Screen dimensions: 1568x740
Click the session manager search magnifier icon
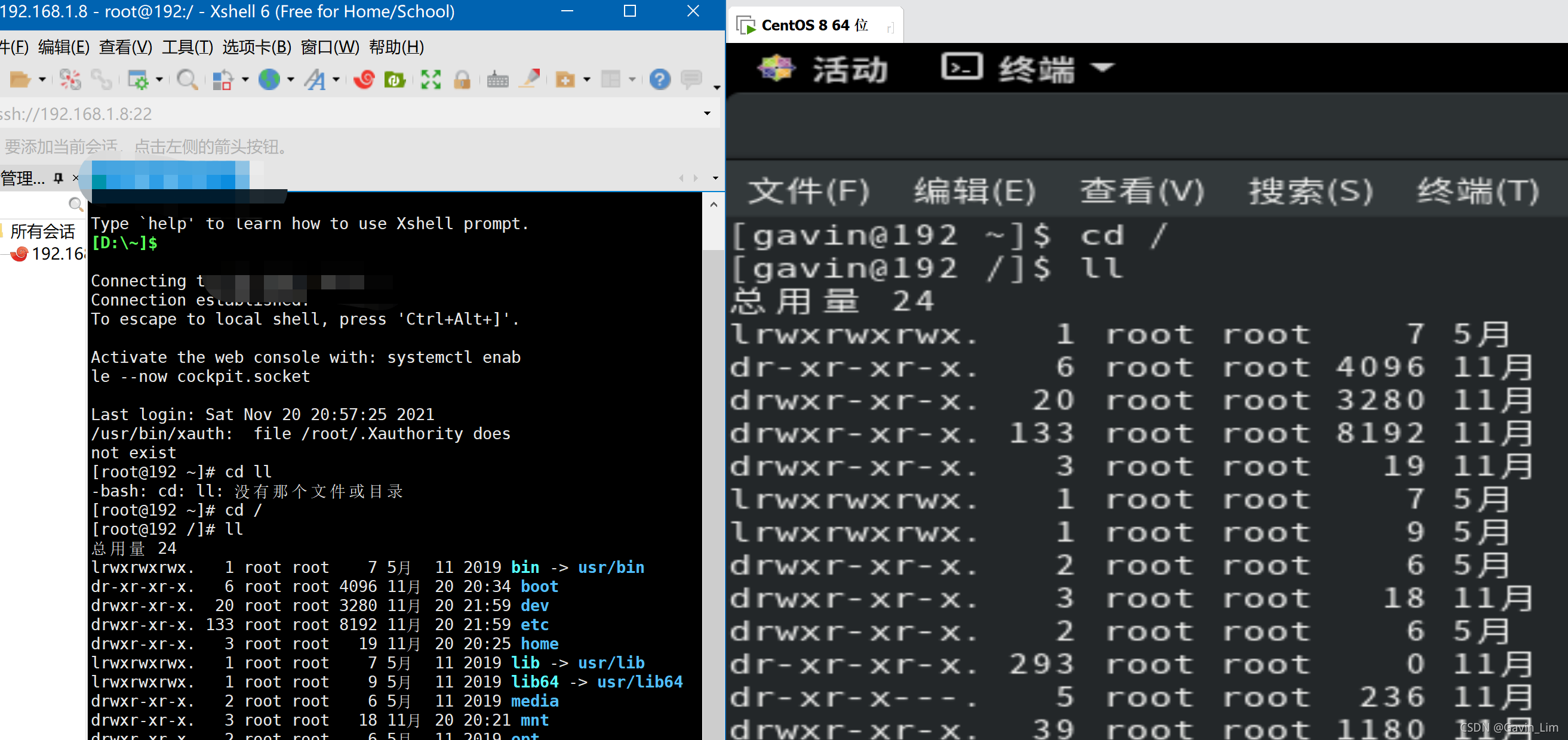[75, 205]
